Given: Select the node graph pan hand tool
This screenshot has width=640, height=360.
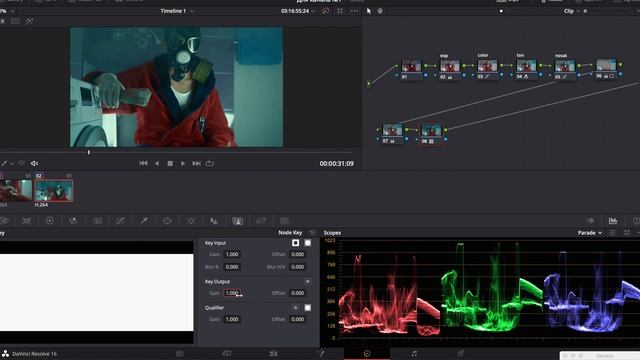Looking at the screenshot, I should 380,11.
